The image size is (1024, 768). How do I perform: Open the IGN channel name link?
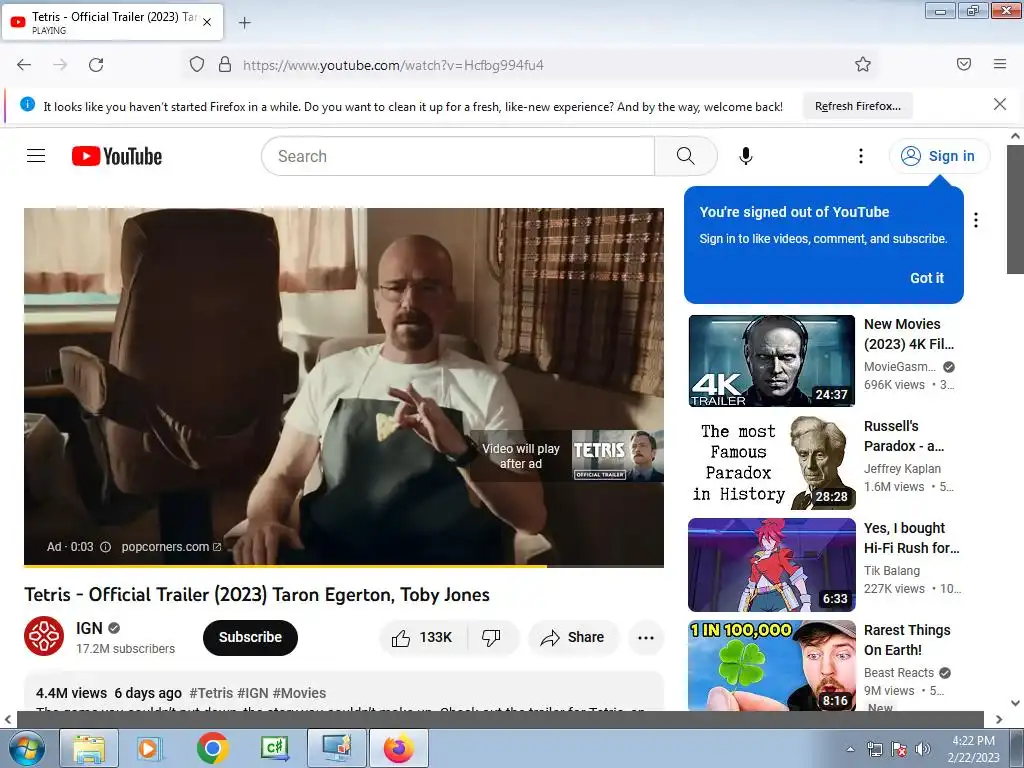click(x=89, y=628)
